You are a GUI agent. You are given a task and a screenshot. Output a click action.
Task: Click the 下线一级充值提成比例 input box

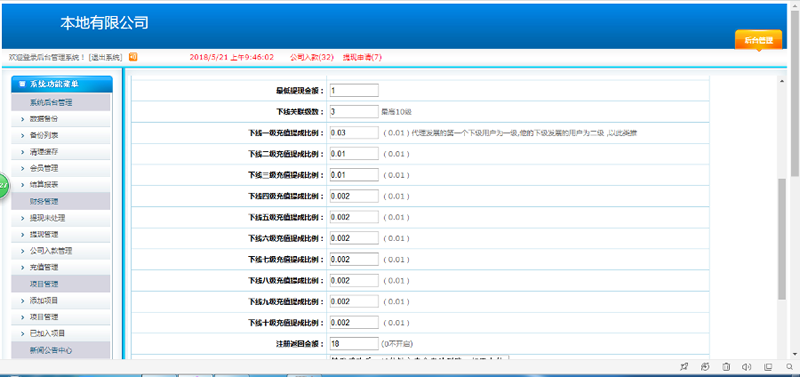pos(354,133)
